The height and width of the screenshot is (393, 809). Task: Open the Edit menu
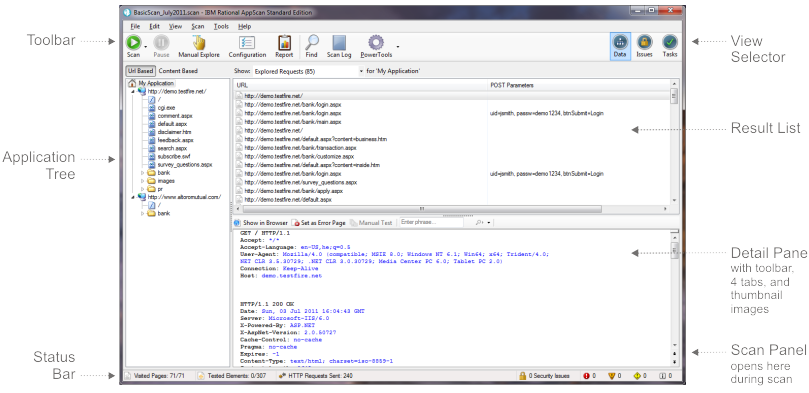[x=154, y=26]
